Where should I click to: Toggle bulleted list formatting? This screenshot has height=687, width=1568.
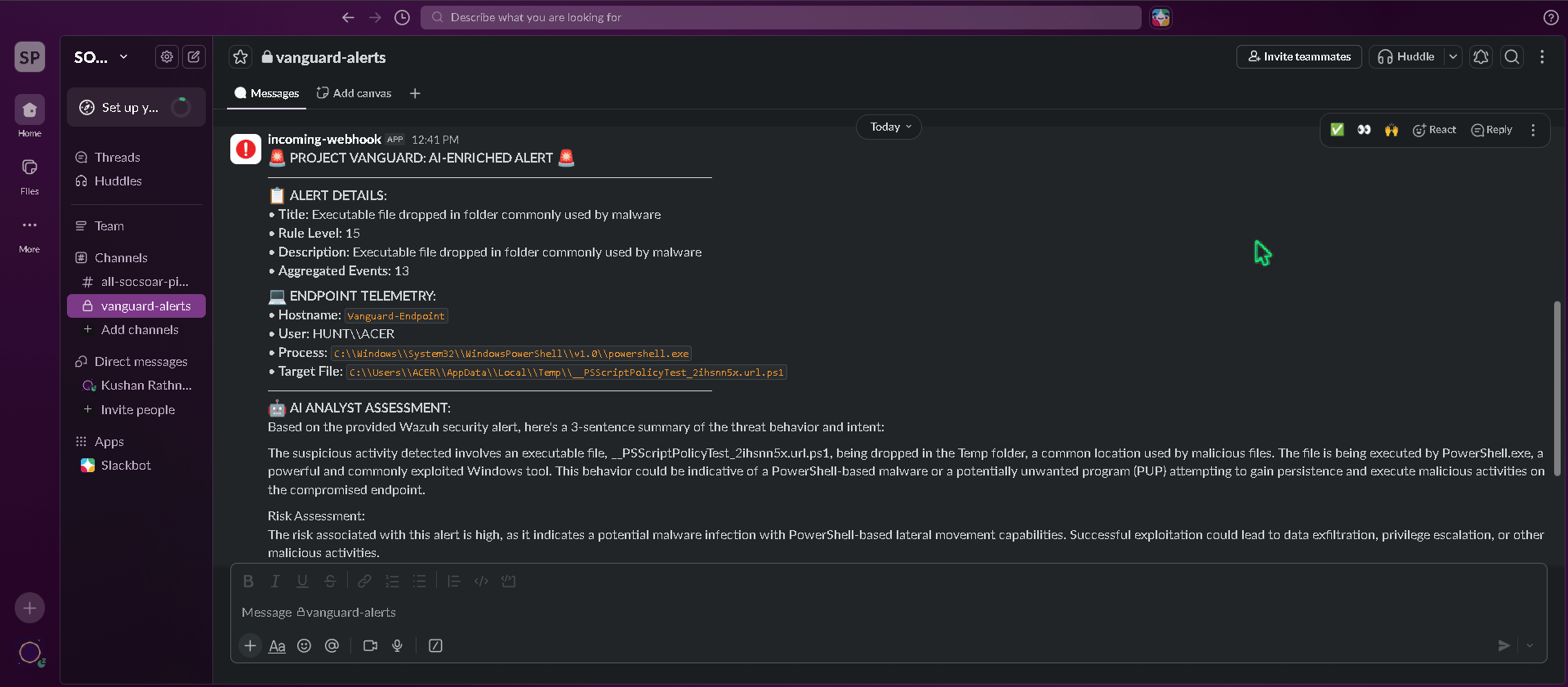tap(419, 581)
